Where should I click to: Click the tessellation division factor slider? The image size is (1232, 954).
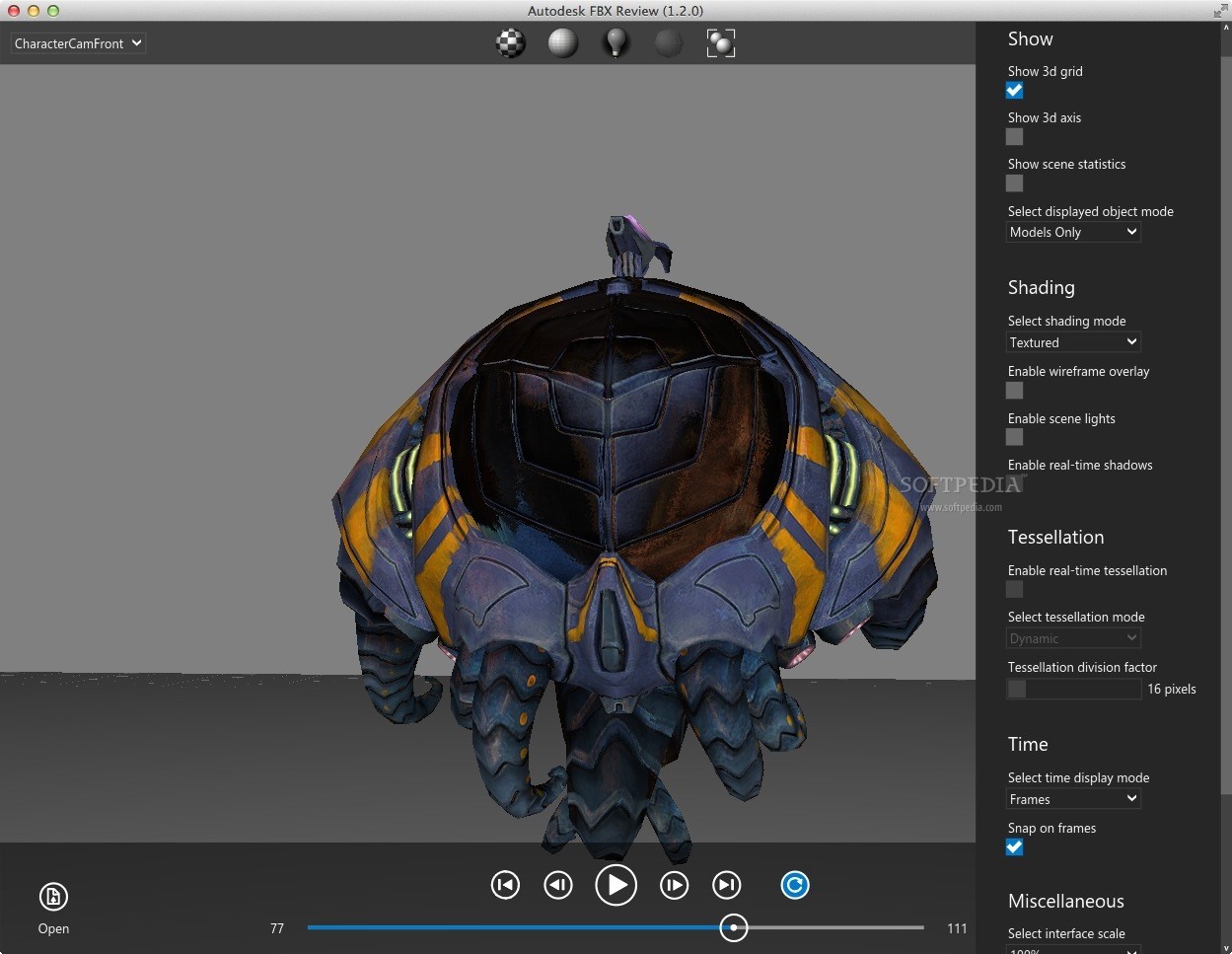pyautogui.click(x=1073, y=690)
